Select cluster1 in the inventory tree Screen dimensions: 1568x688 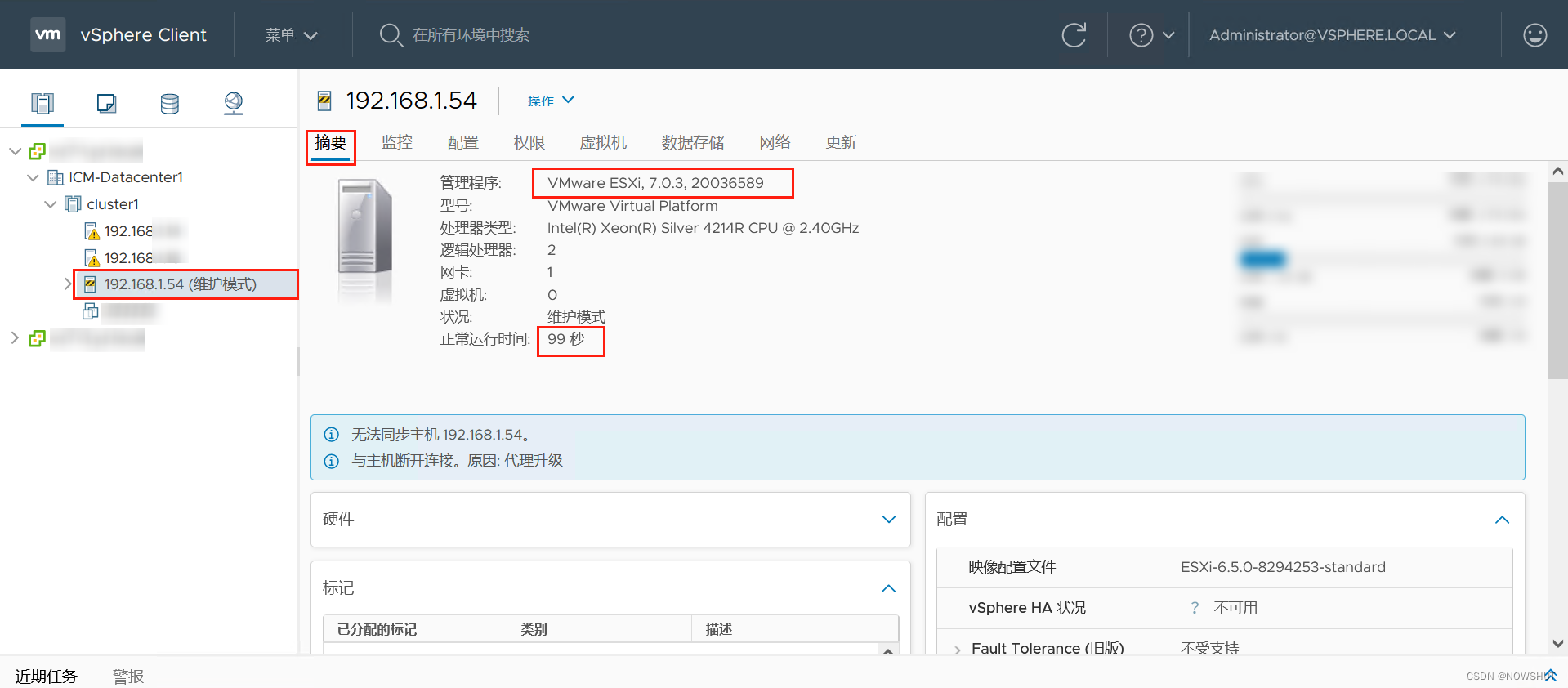point(113,204)
